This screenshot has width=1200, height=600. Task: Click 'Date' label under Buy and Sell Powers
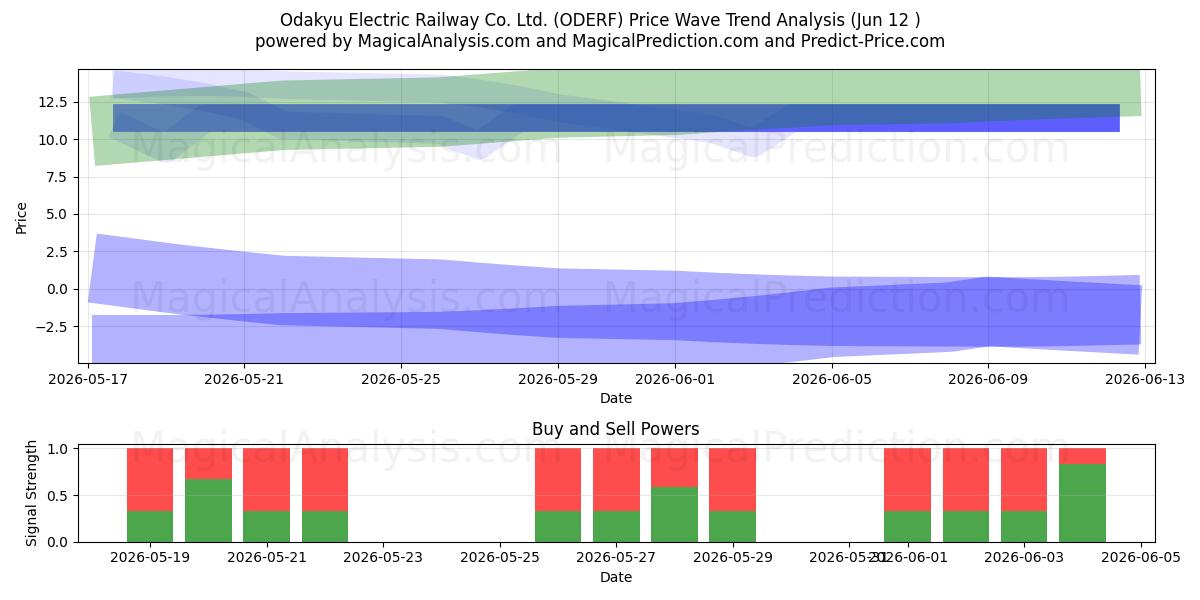tap(616, 577)
